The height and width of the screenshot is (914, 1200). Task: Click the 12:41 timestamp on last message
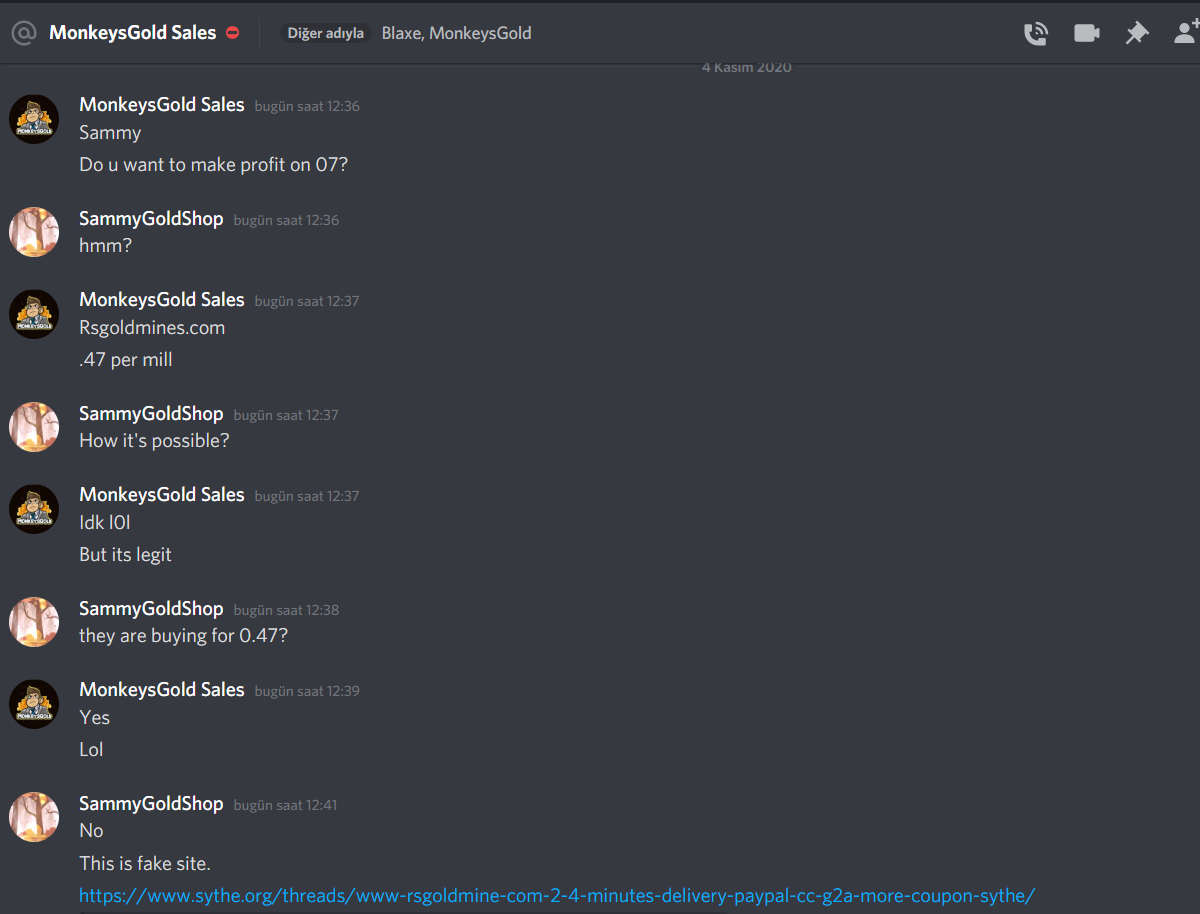point(285,805)
